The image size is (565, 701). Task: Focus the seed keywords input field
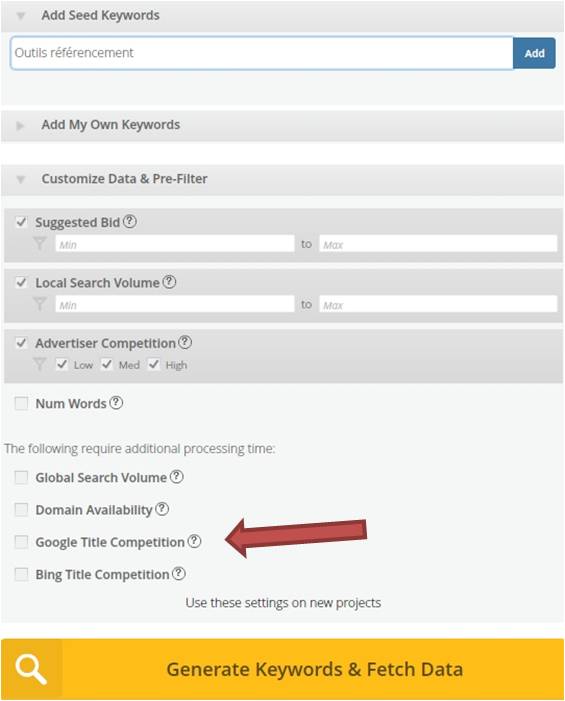(261, 53)
